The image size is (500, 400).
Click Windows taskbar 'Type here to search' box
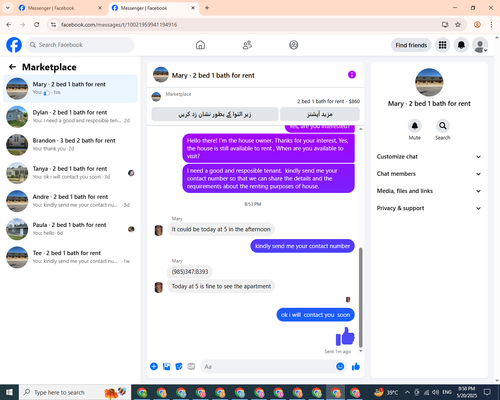pyautogui.click(x=75, y=392)
